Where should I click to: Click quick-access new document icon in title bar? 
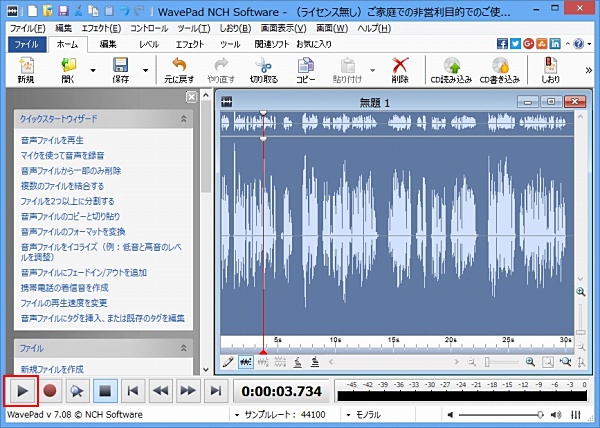click(x=33, y=11)
